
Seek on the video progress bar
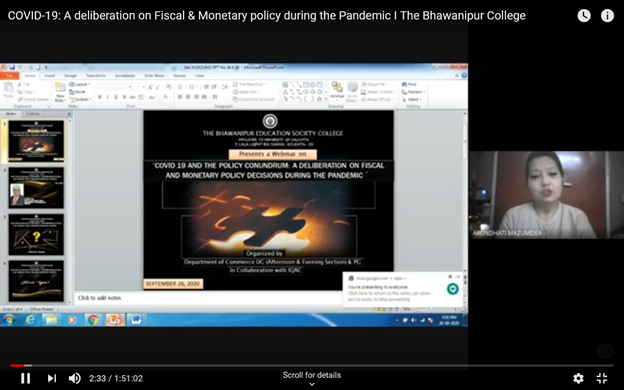pyautogui.click(x=312, y=365)
